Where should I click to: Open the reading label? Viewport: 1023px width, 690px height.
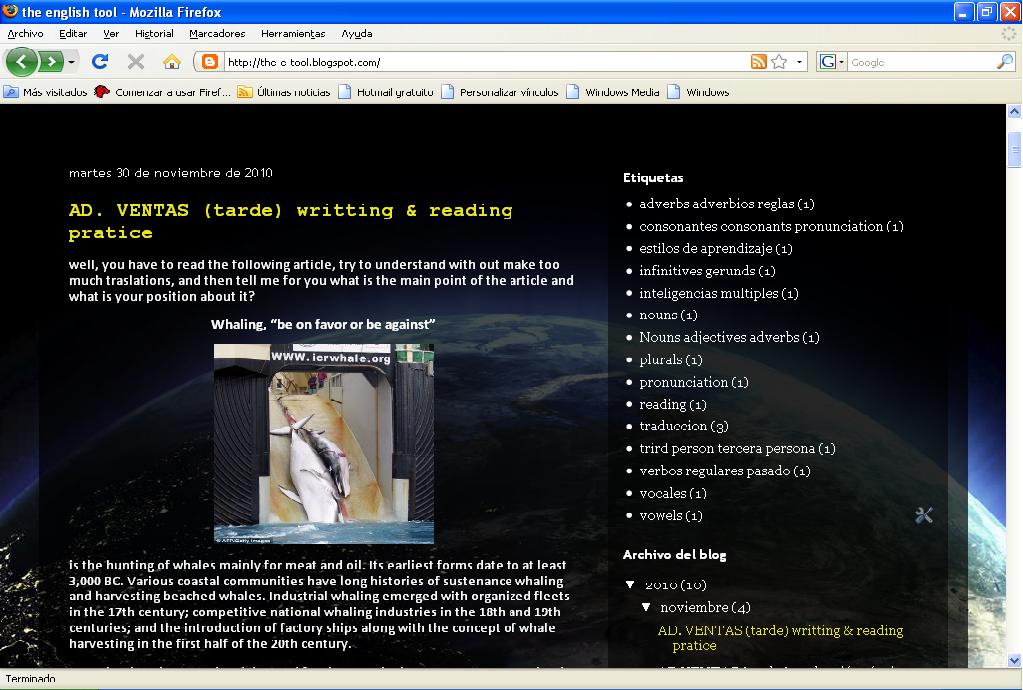[663, 404]
